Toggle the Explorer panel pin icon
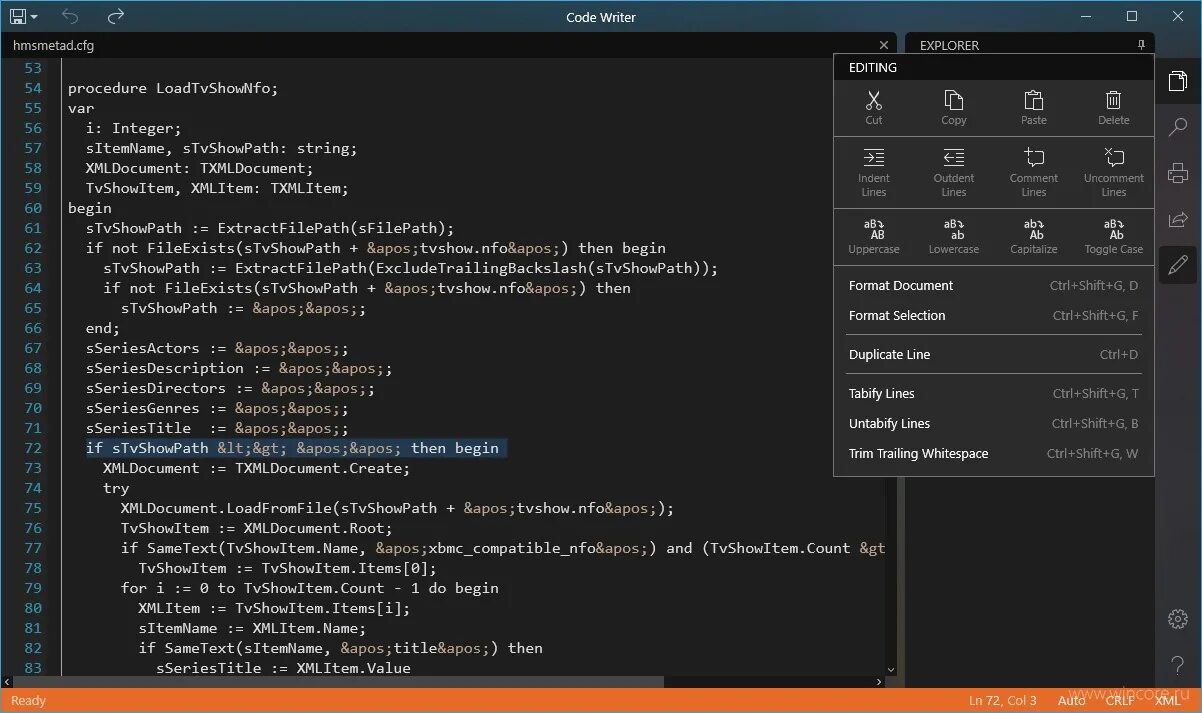Image resolution: width=1202 pixels, height=713 pixels. click(1141, 45)
